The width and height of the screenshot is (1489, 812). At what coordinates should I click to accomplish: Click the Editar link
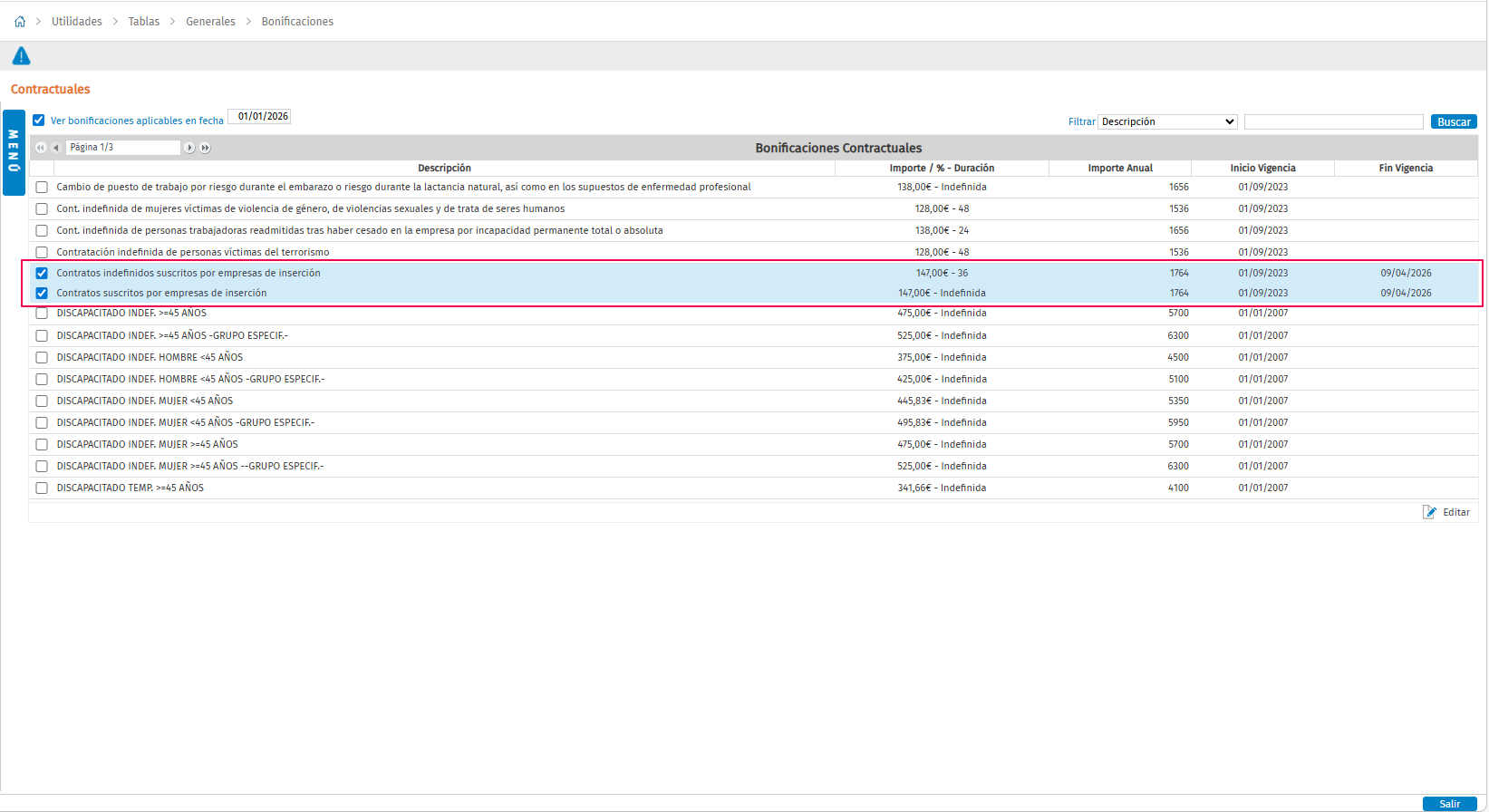[x=1456, y=512]
